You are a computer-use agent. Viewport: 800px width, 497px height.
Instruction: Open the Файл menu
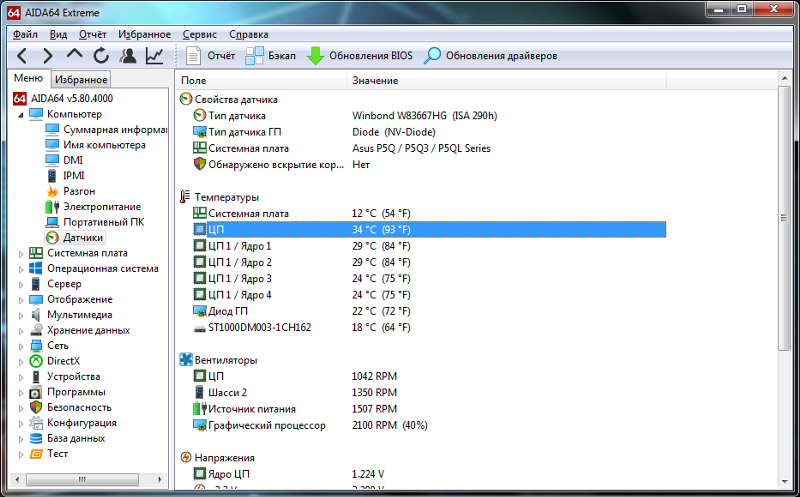[x=25, y=34]
